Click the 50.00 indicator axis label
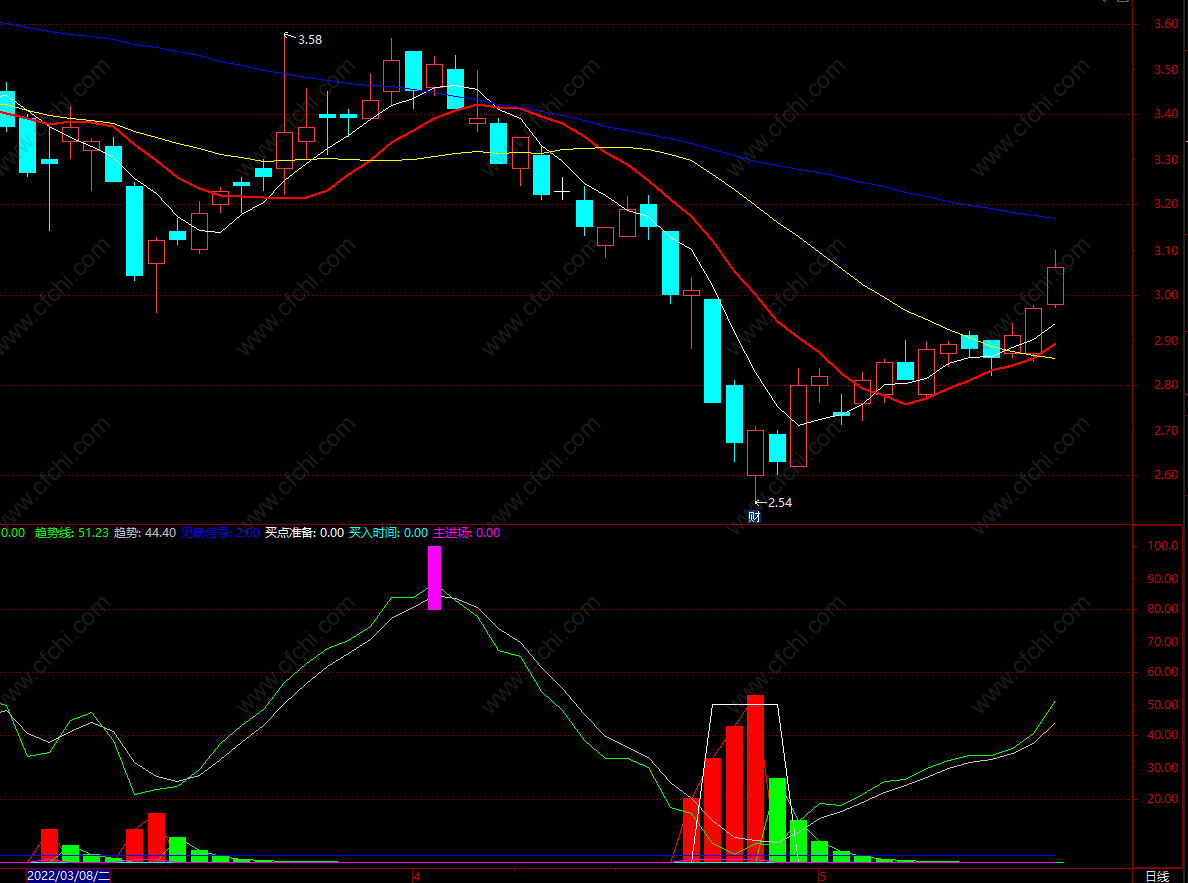This screenshot has width=1188, height=883. (1163, 705)
